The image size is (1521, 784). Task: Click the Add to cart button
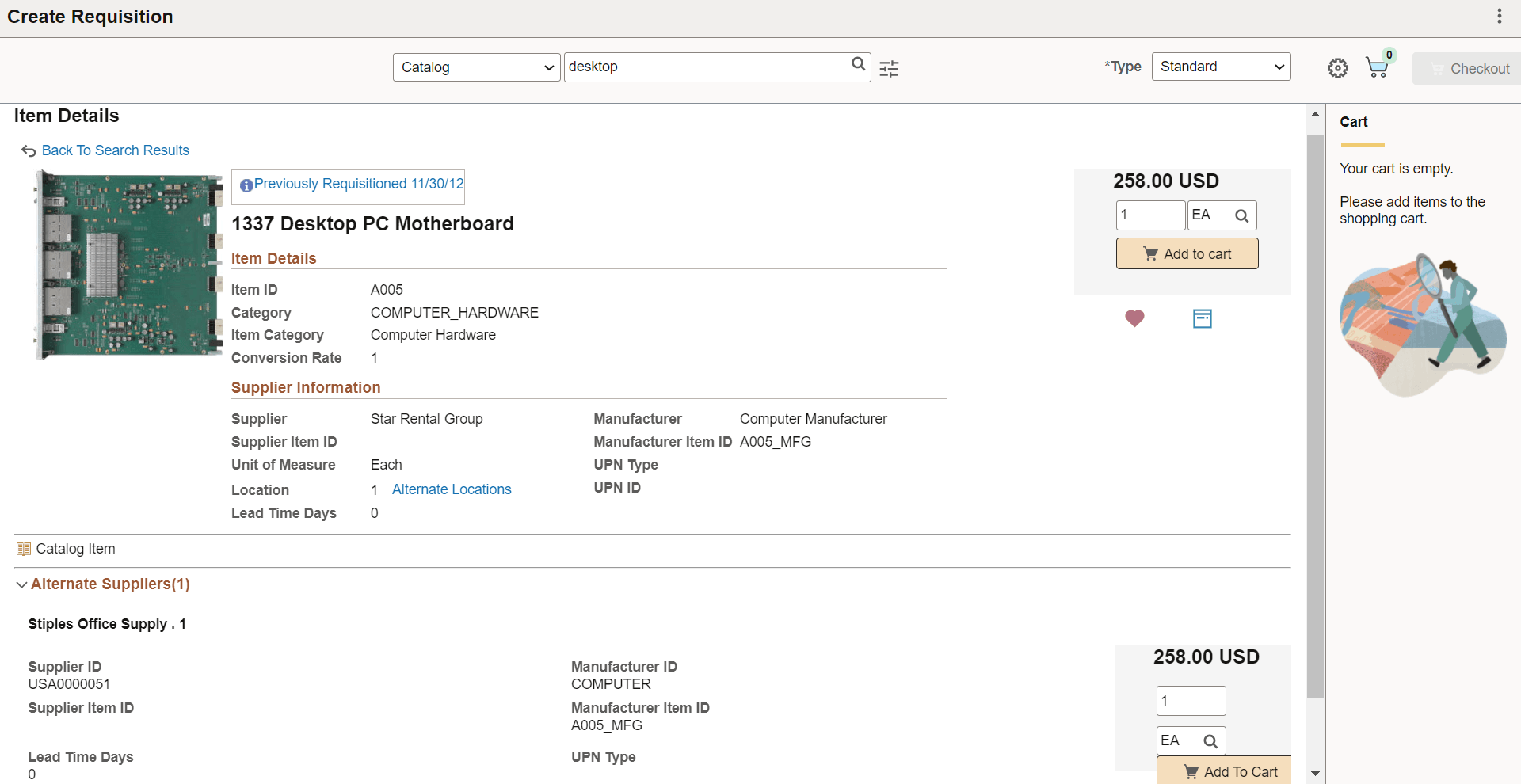pyautogui.click(x=1187, y=253)
